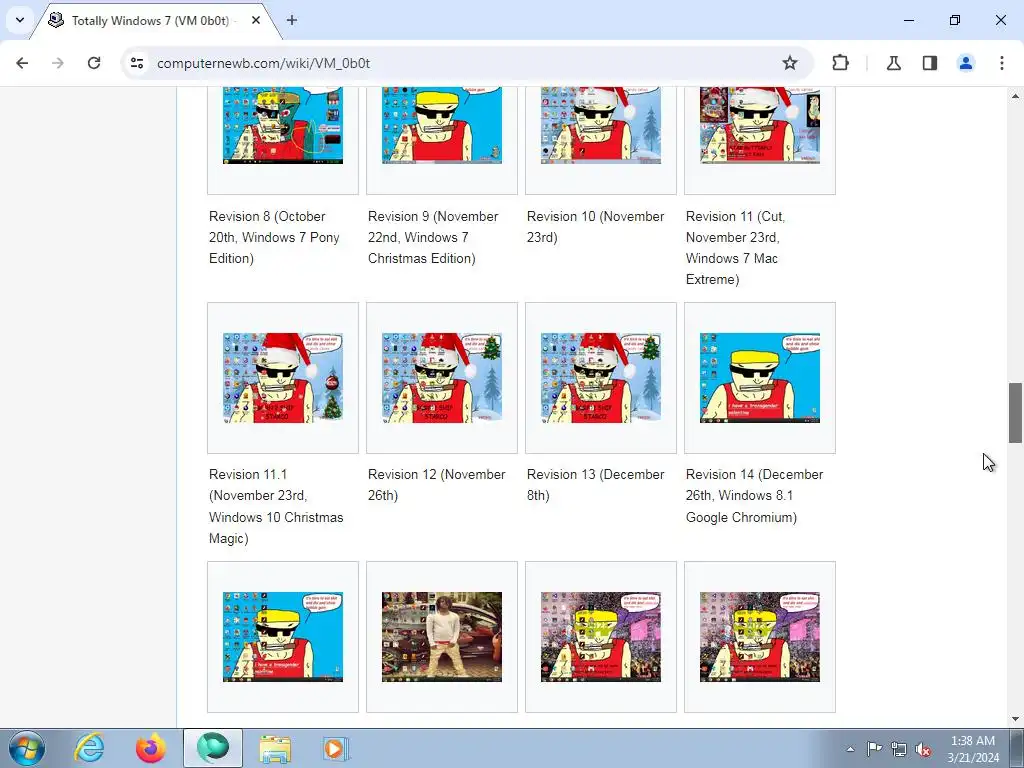The image size is (1024, 768).
Task: Click the Revision 12 (November 26th) caption
Action: (x=437, y=485)
